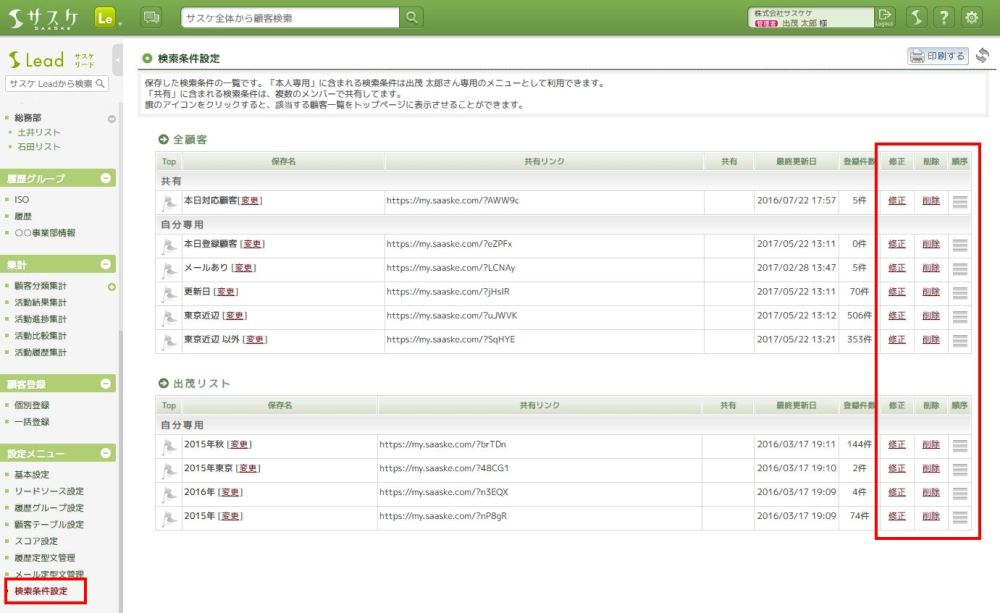This screenshot has width=1000, height=613.
Task: Open the help question mark icon
Action: pos(943,17)
